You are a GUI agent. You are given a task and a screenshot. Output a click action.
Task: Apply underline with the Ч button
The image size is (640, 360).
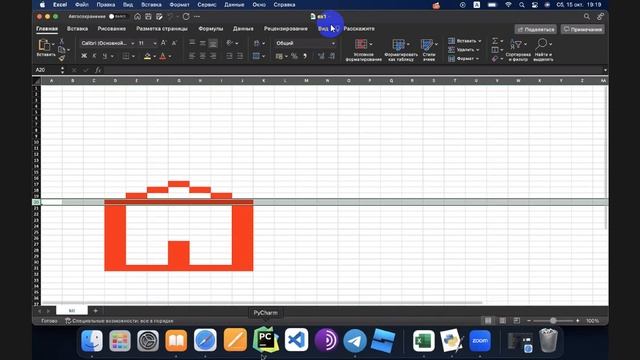[104, 56]
